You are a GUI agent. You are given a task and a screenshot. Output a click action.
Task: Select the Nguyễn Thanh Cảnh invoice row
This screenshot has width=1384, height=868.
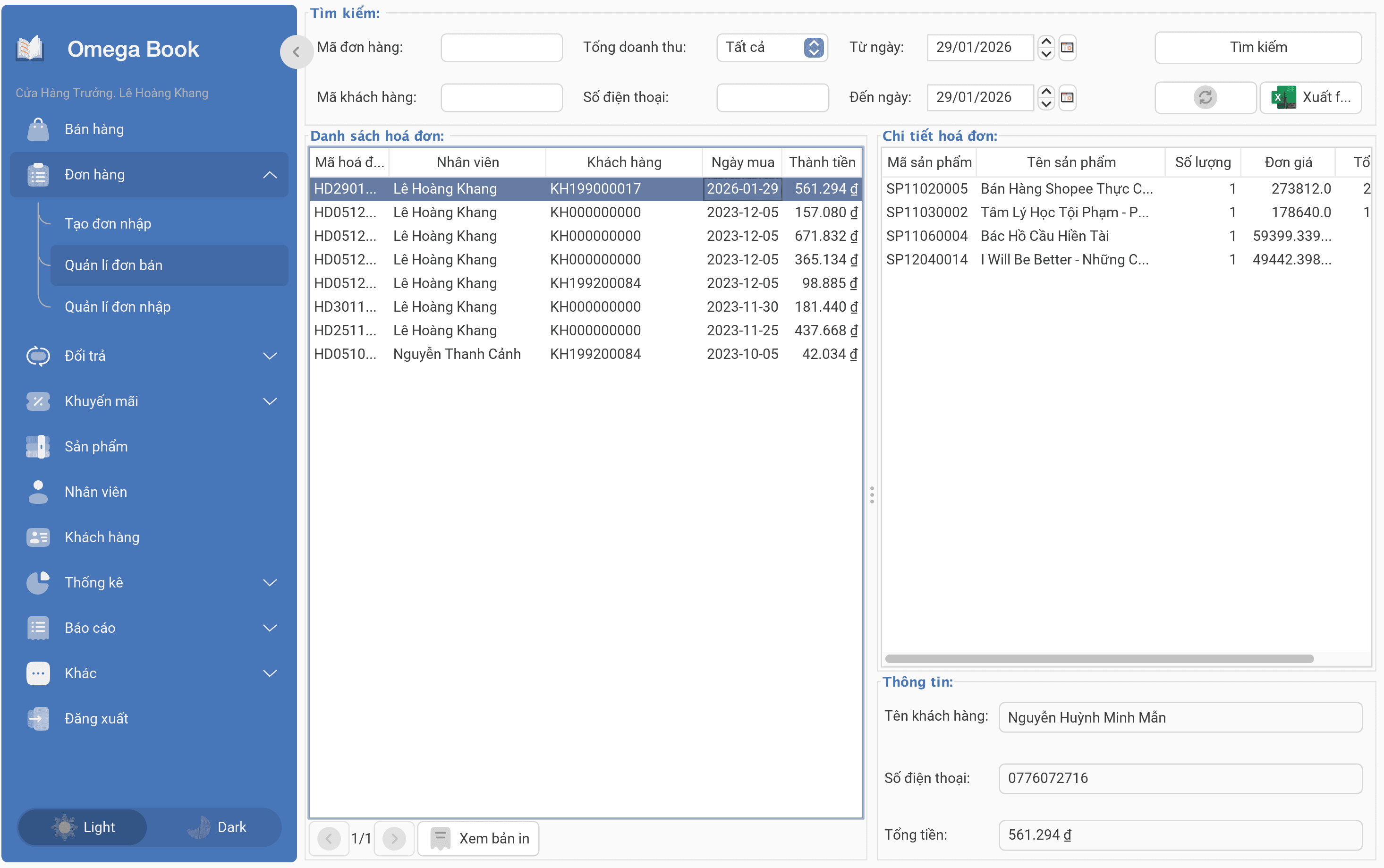click(x=586, y=354)
